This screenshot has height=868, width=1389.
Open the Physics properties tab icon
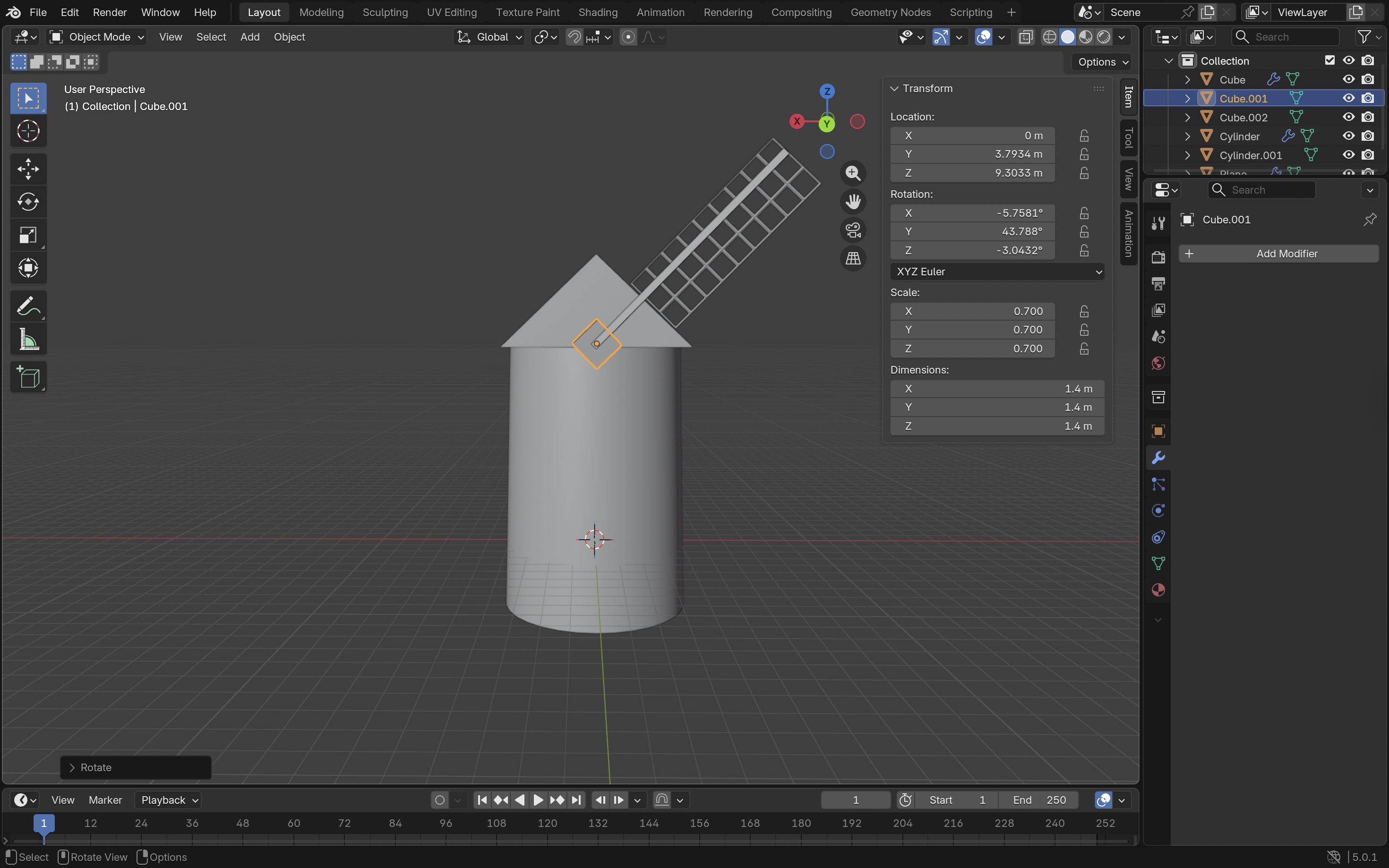1158,511
